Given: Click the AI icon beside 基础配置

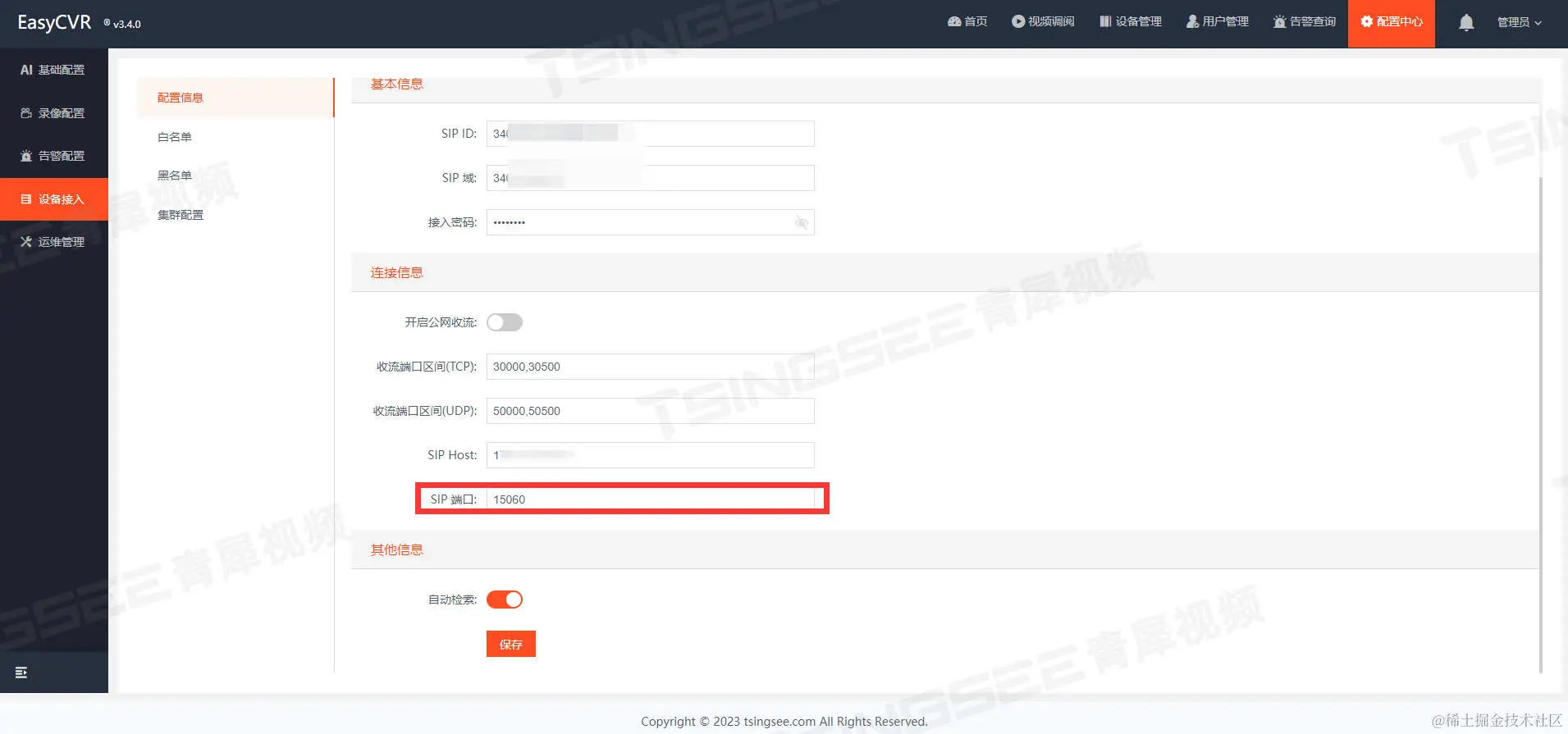Looking at the screenshot, I should tap(26, 70).
